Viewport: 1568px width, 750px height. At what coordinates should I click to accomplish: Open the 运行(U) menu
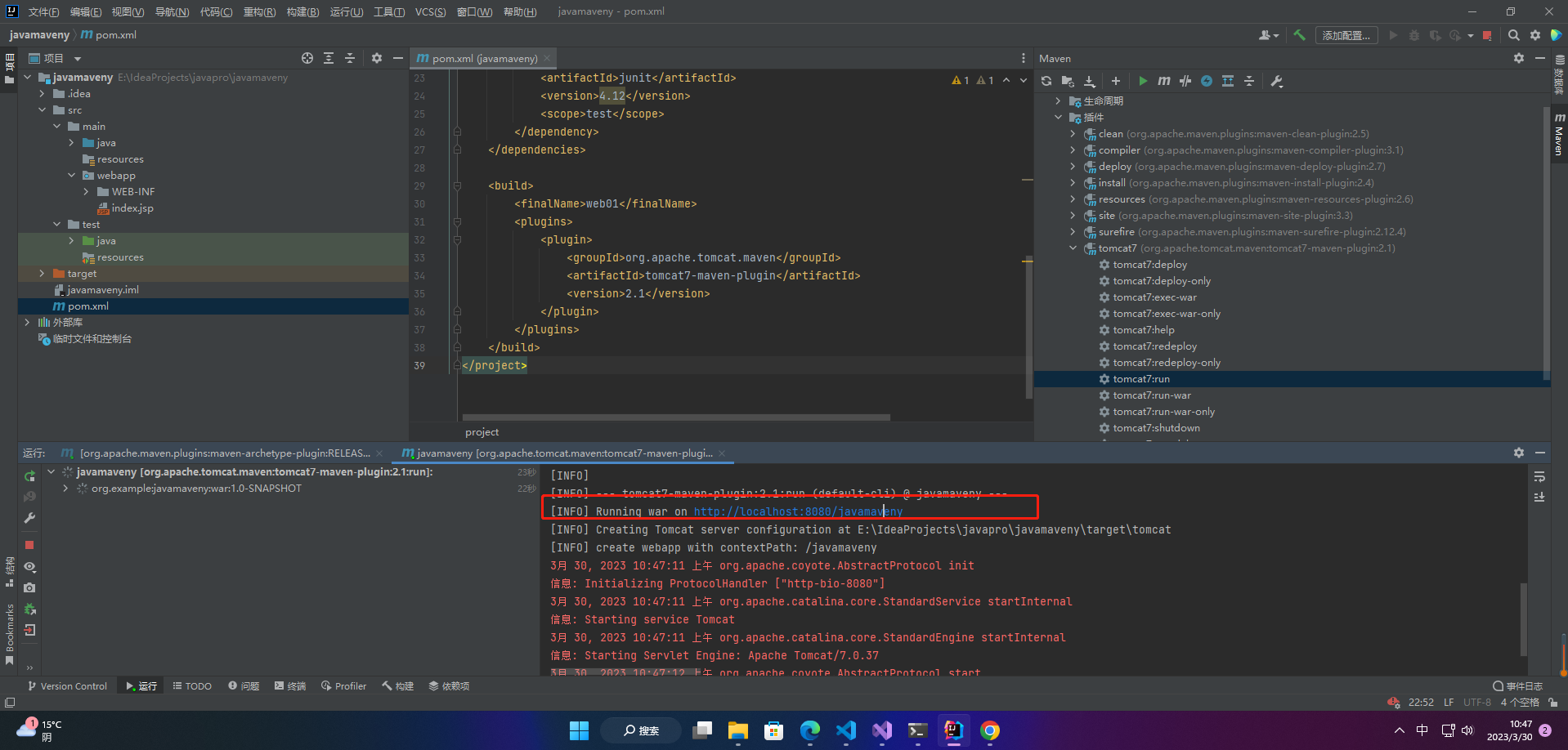(347, 11)
